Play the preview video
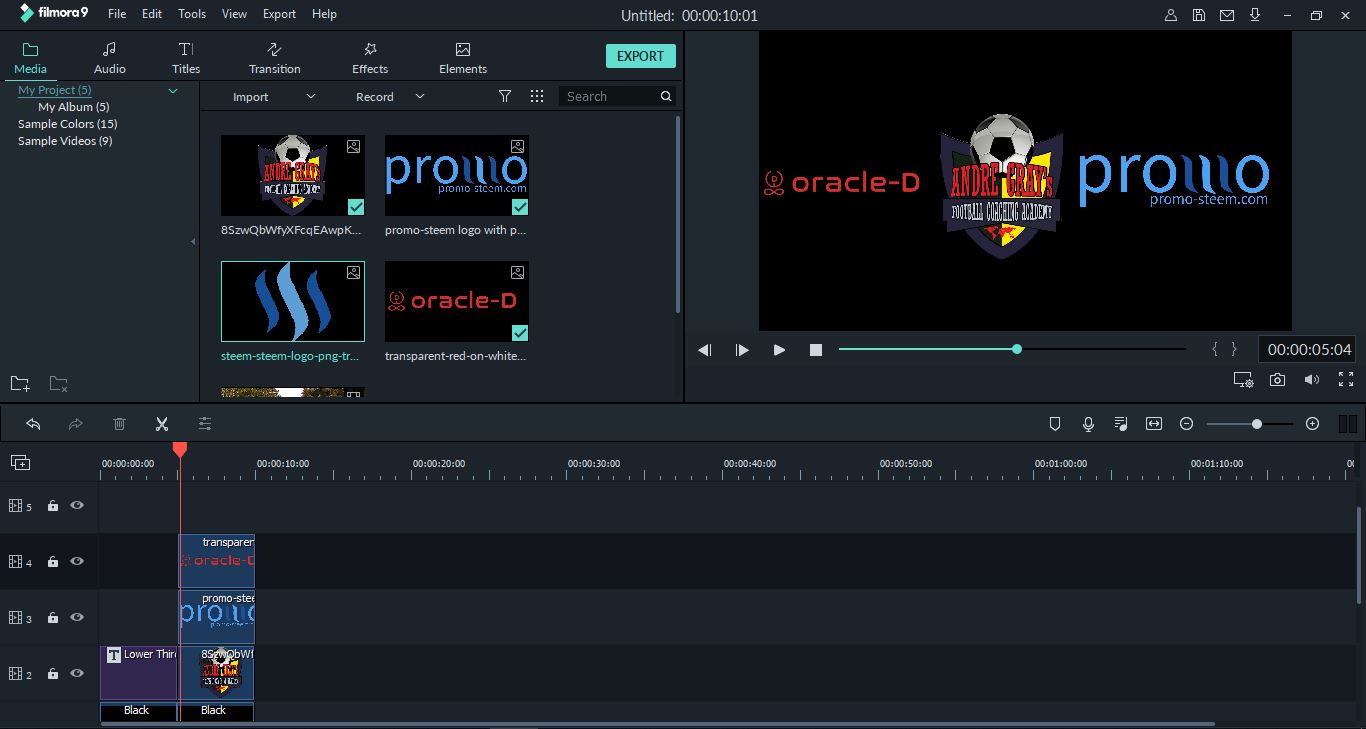1366x729 pixels. 779,350
